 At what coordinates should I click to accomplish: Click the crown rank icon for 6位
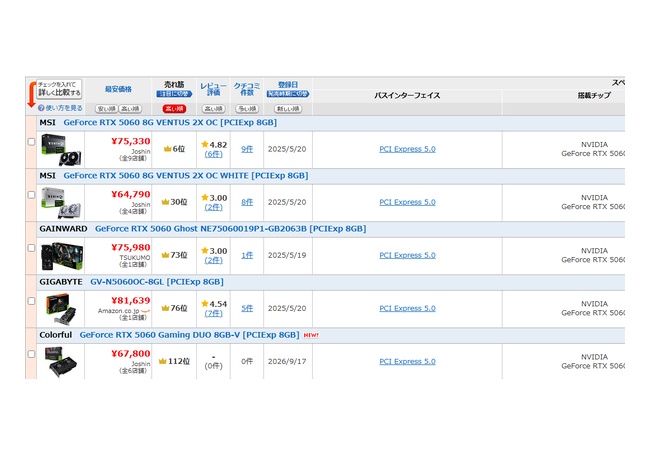(167, 149)
